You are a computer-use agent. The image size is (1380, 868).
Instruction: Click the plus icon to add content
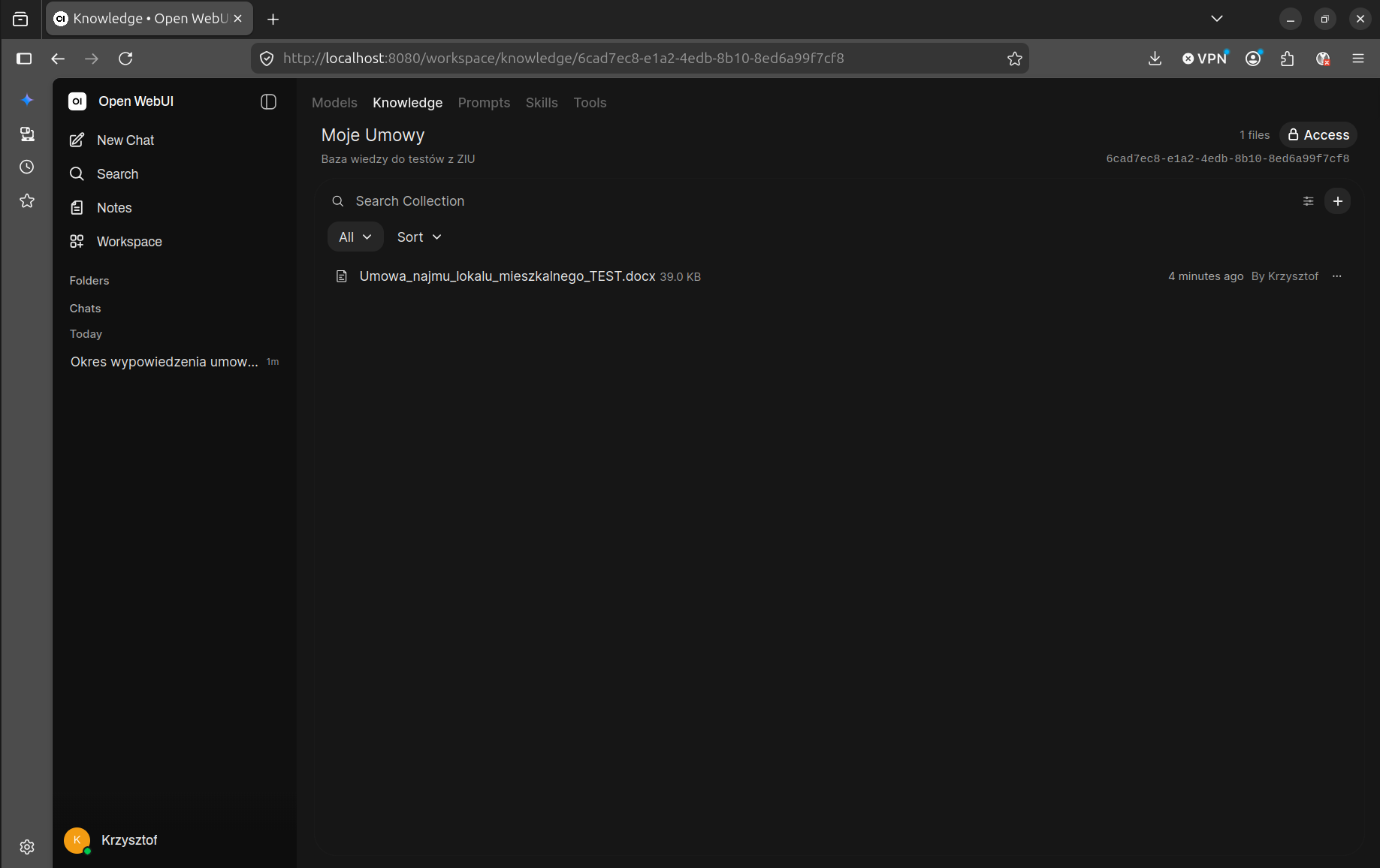coord(1338,201)
